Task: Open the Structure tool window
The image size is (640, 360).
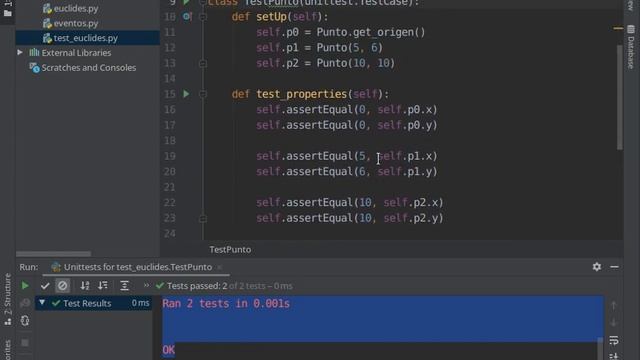Action: point(7,299)
